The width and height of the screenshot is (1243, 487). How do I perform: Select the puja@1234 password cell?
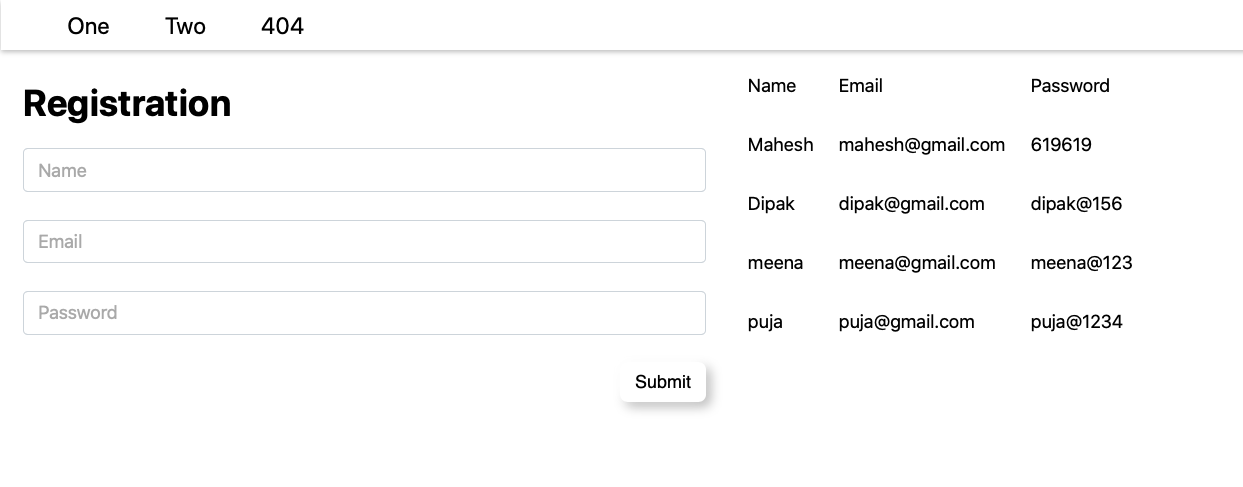1076,322
